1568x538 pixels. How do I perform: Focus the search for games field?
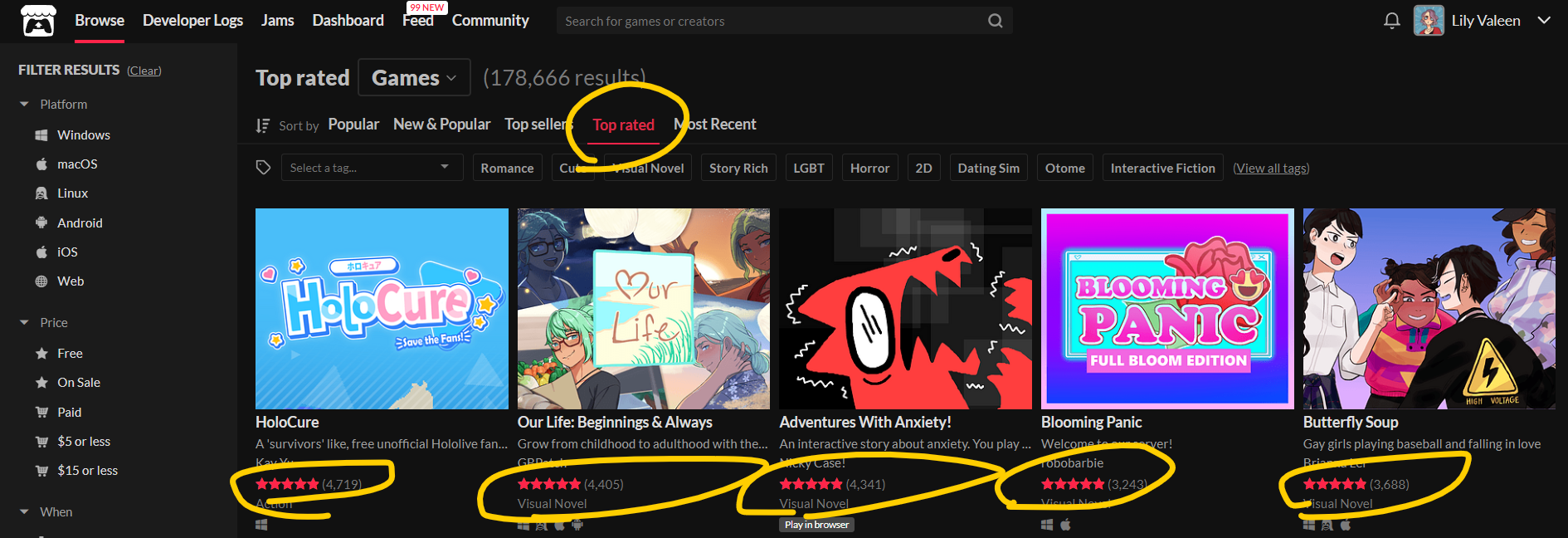[x=767, y=21]
